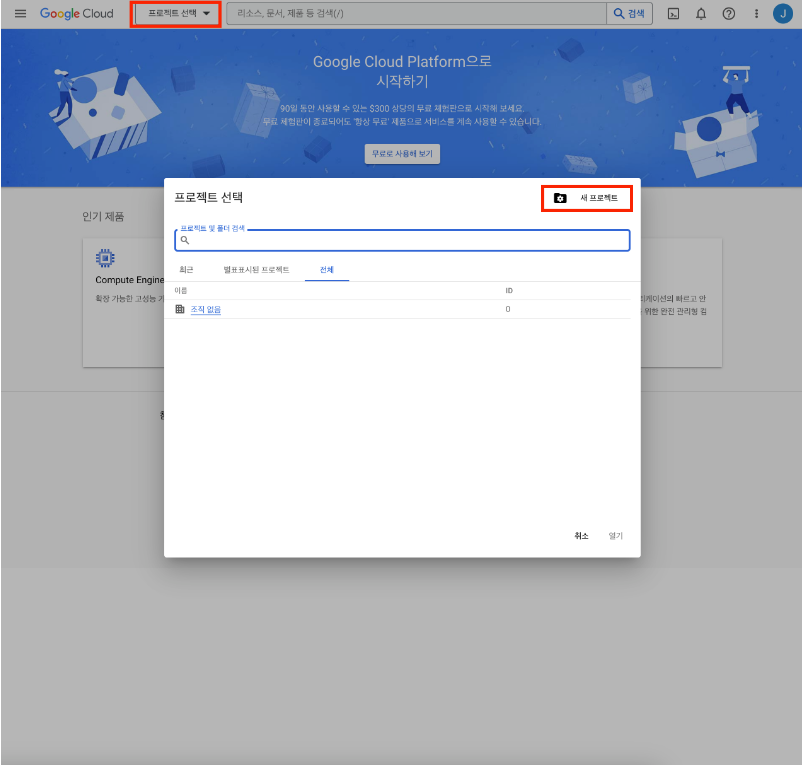This screenshot has height=767, width=803.
Task: Focus the 프로젝트 및 폴더 검색 field
Action: pyautogui.click(x=402, y=240)
